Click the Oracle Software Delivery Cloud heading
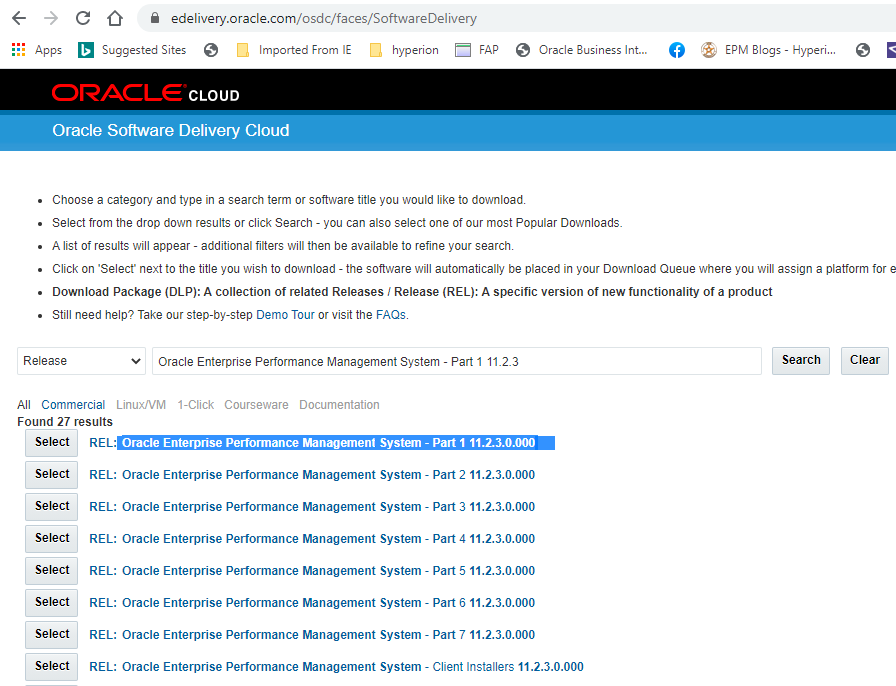Image resolution: width=896 pixels, height=686 pixels. (x=171, y=130)
